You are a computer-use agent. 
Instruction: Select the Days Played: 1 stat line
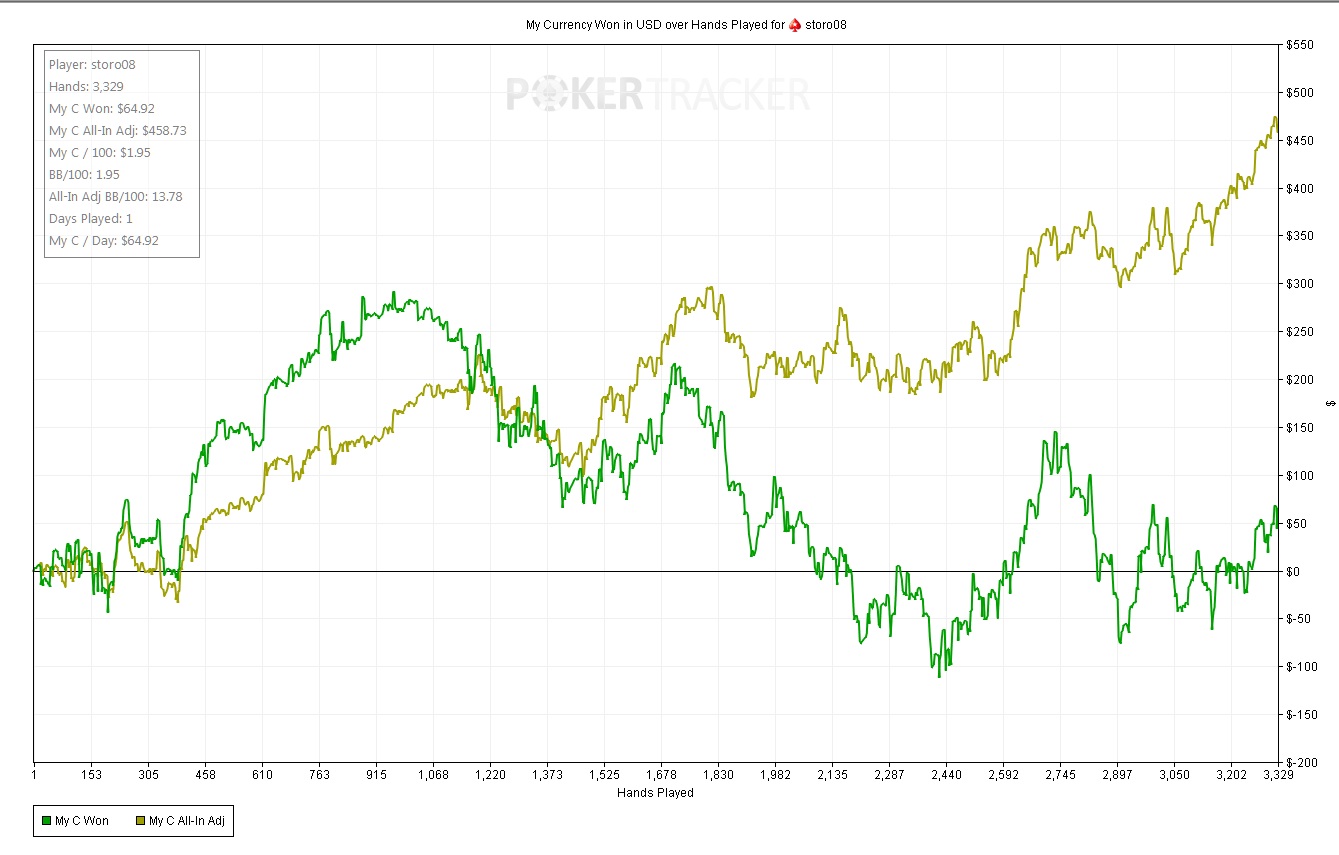[x=91, y=219]
